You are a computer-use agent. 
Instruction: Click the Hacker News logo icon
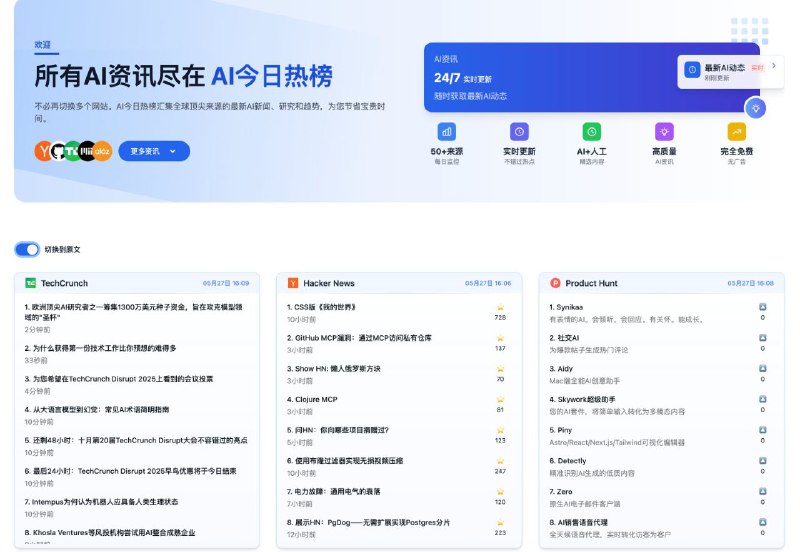[293, 283]
